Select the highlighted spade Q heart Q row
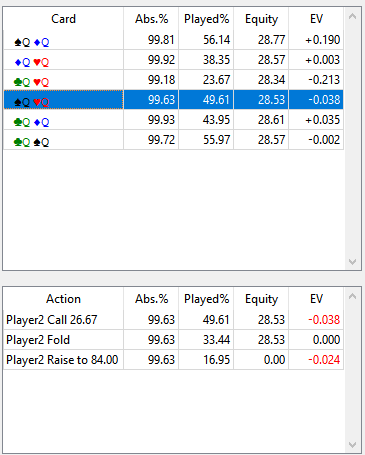The image size is (365, 455). (173, 100)
